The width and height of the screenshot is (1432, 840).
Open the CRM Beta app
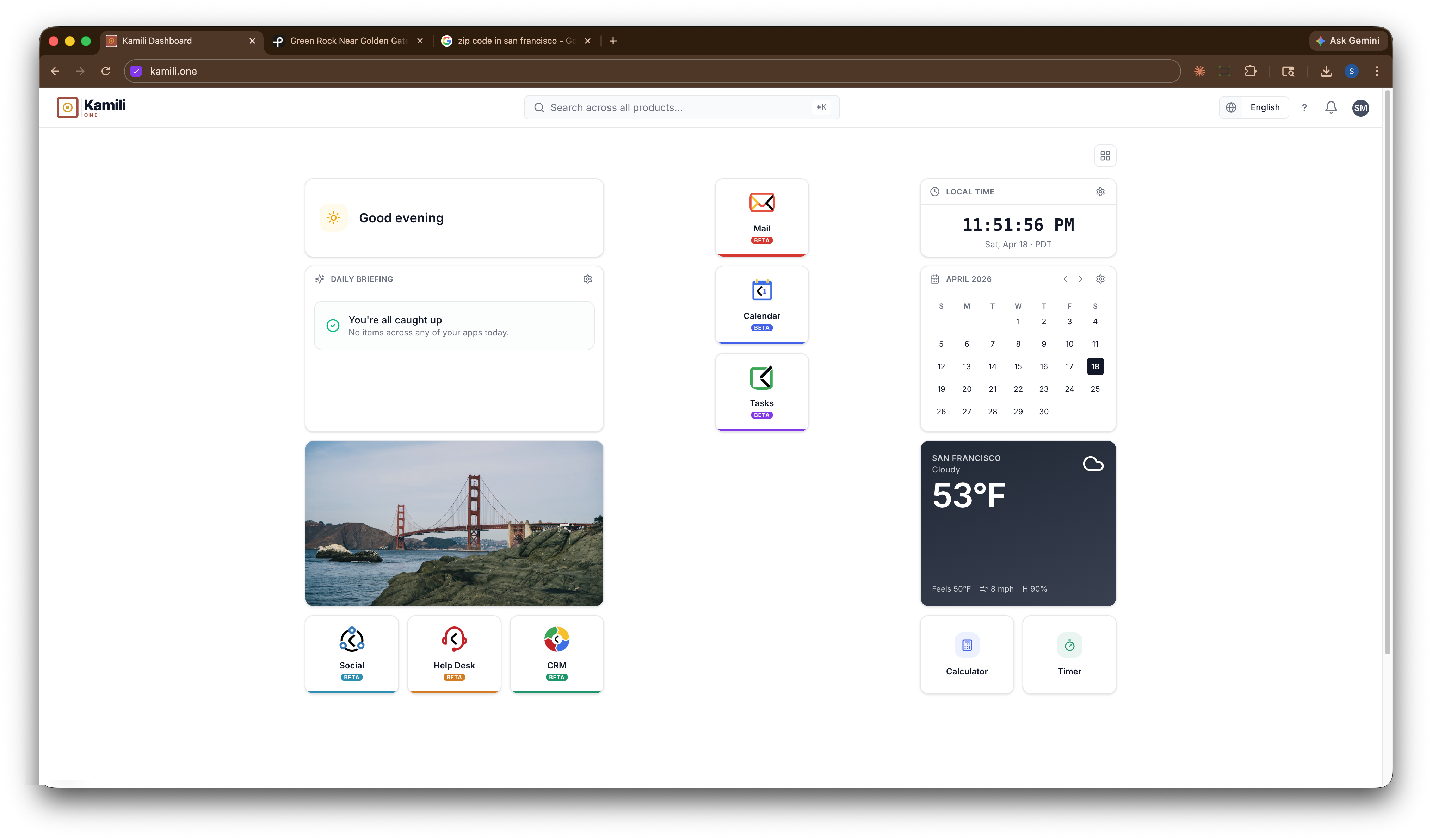556,655
